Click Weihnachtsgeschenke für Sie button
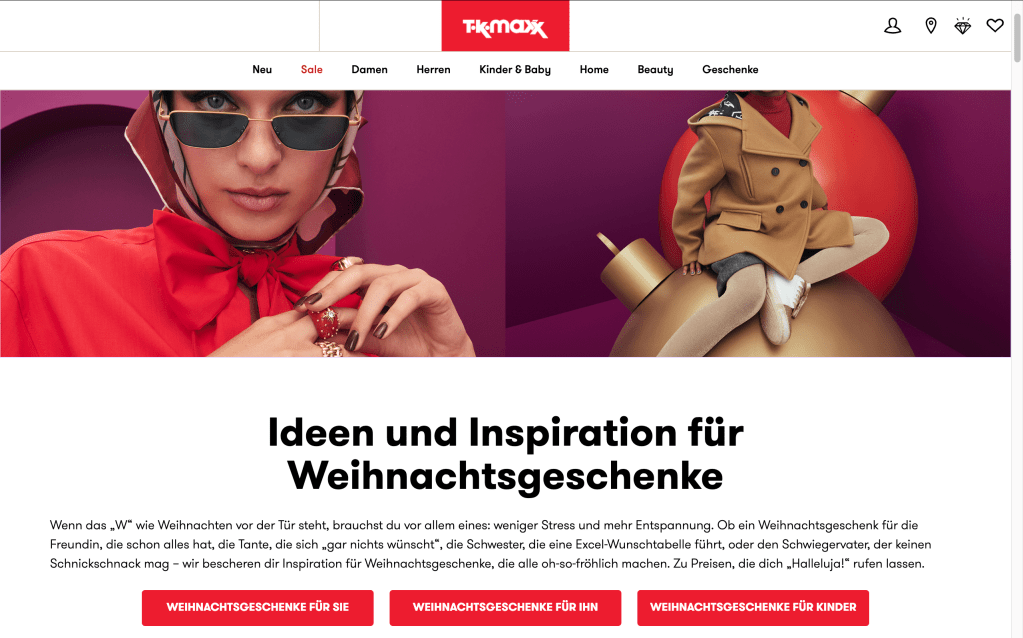1023x638 pixels. 258,607
